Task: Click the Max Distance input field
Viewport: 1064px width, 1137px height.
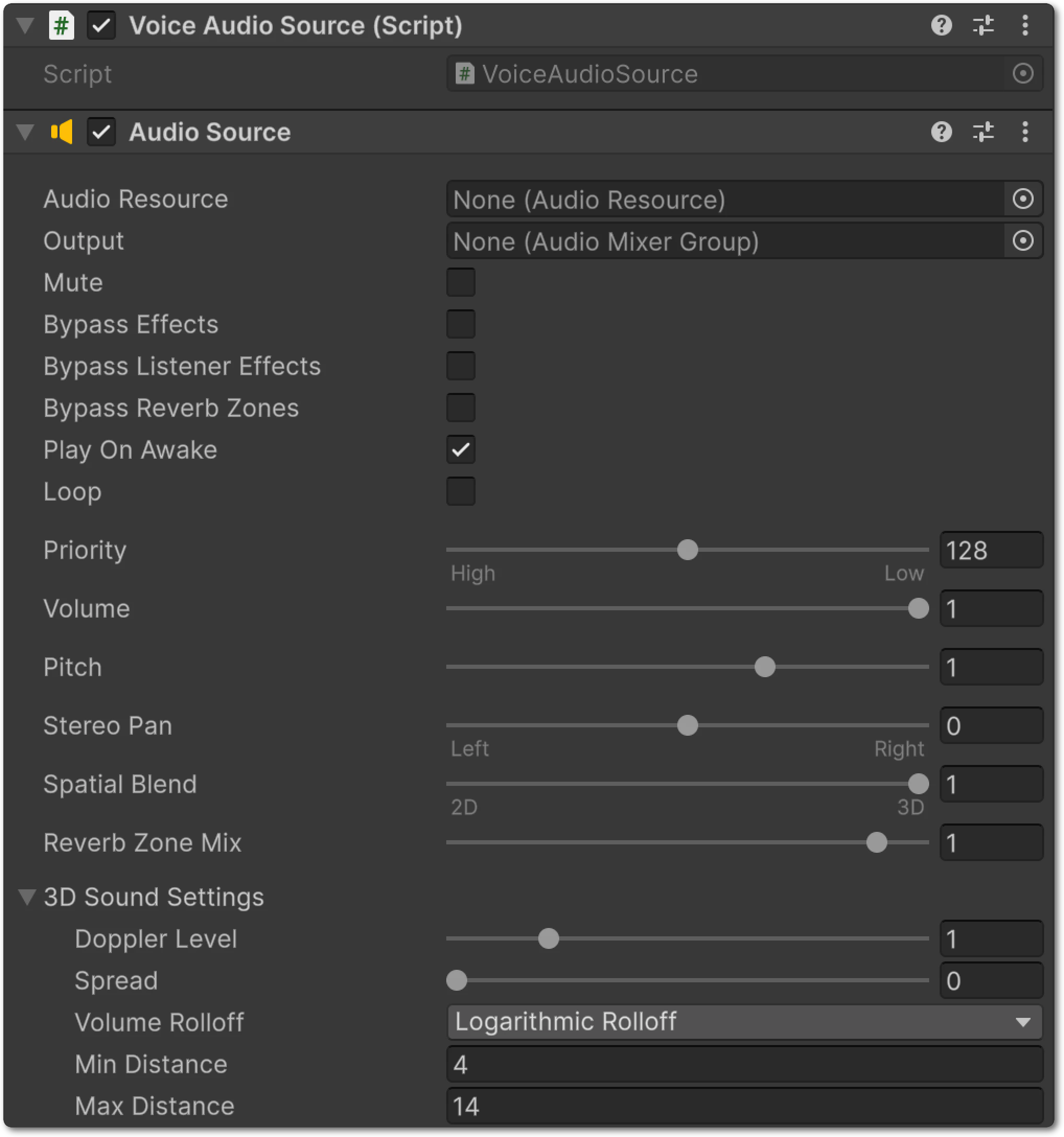Action: click(744, 1107)
